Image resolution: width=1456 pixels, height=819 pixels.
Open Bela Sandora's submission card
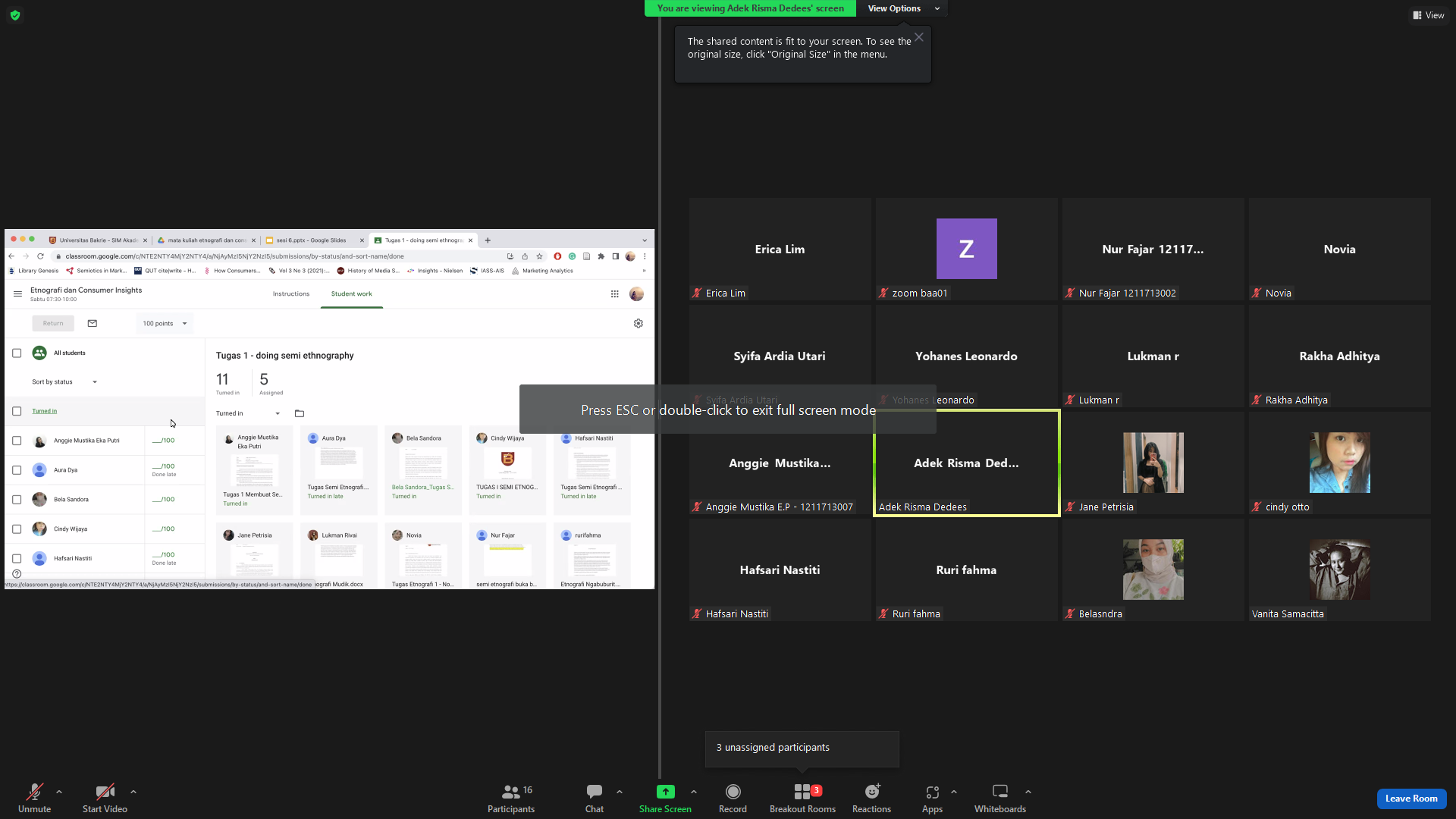[423, 470]
